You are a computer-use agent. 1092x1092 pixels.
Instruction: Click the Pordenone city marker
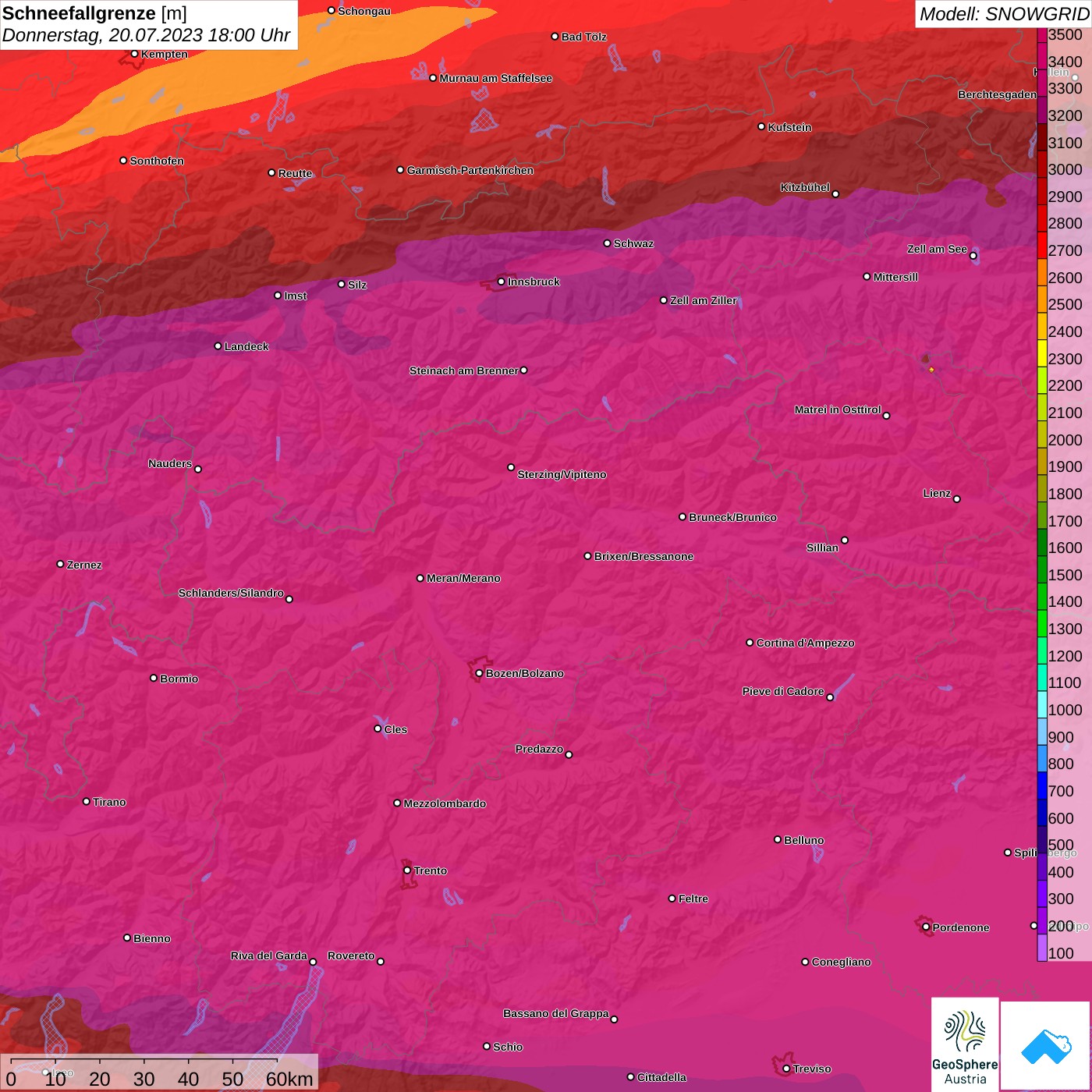click(x=926, y=927)
